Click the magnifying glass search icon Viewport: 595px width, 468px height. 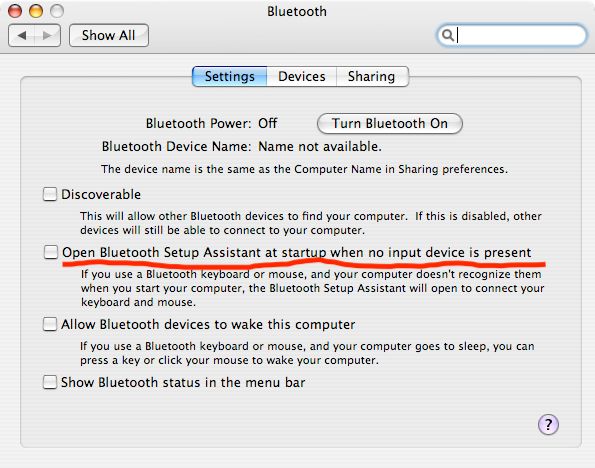pos(448,35)
